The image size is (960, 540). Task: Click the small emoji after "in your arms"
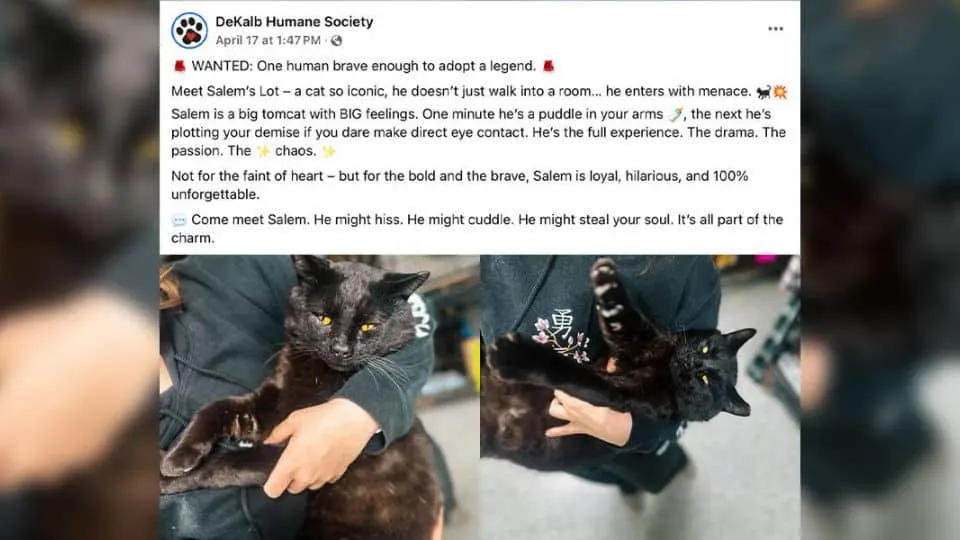(675, 114)
